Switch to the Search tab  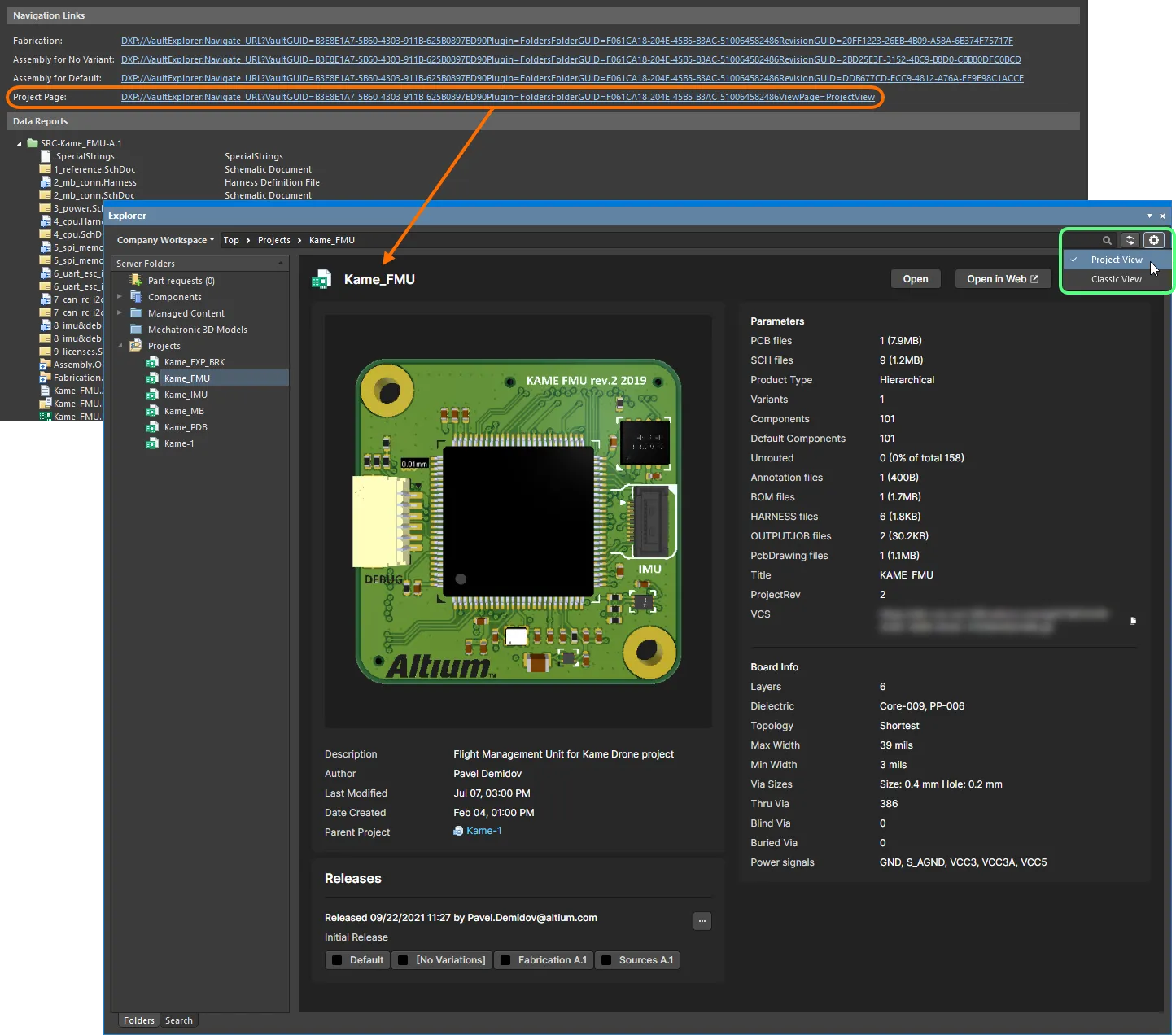pos(179,1020)
